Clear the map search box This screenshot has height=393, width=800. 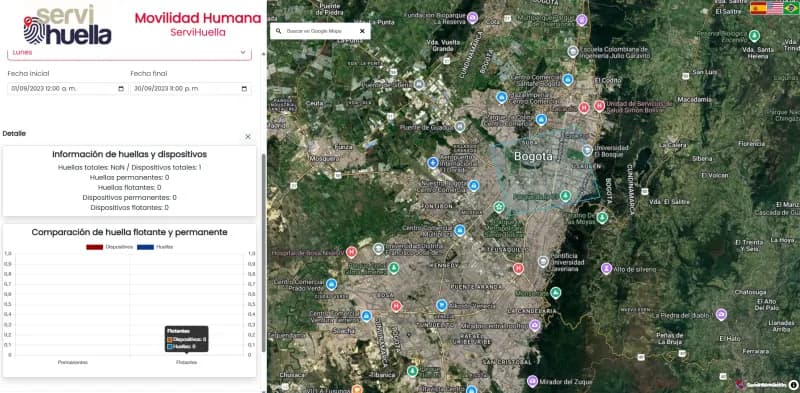click(x=362, y=31)
